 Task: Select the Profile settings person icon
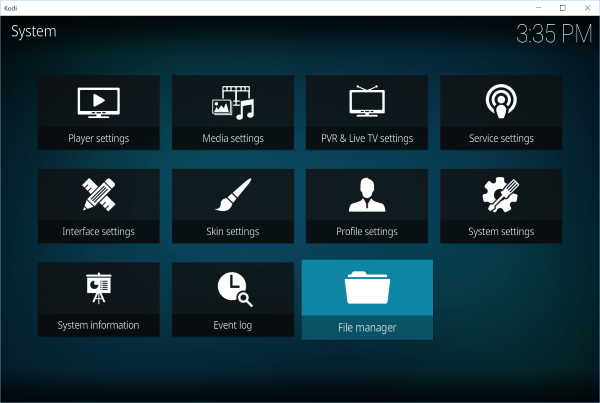coord(366,195)
